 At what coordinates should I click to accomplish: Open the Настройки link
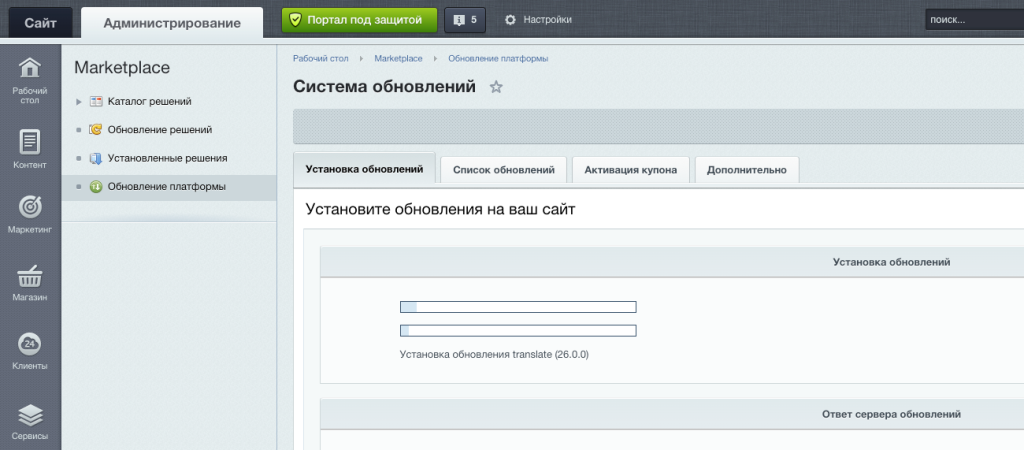coord(547,20)
